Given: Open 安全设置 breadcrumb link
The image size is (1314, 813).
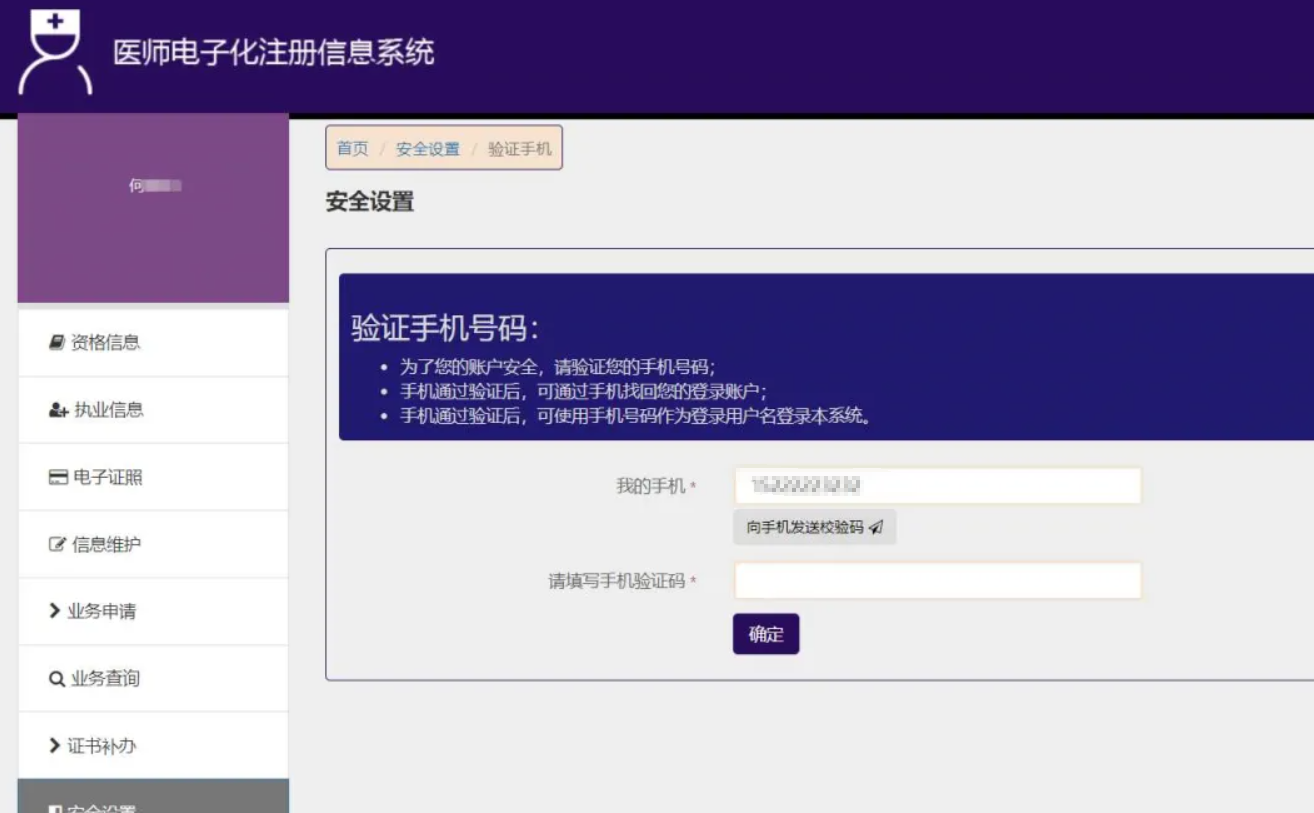Looking at the screenshot, I should [427, 149].
